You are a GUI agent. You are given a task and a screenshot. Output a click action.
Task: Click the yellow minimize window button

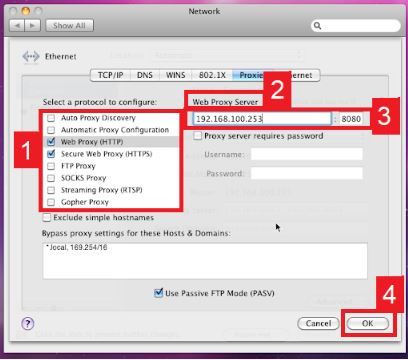pos(26,11)
